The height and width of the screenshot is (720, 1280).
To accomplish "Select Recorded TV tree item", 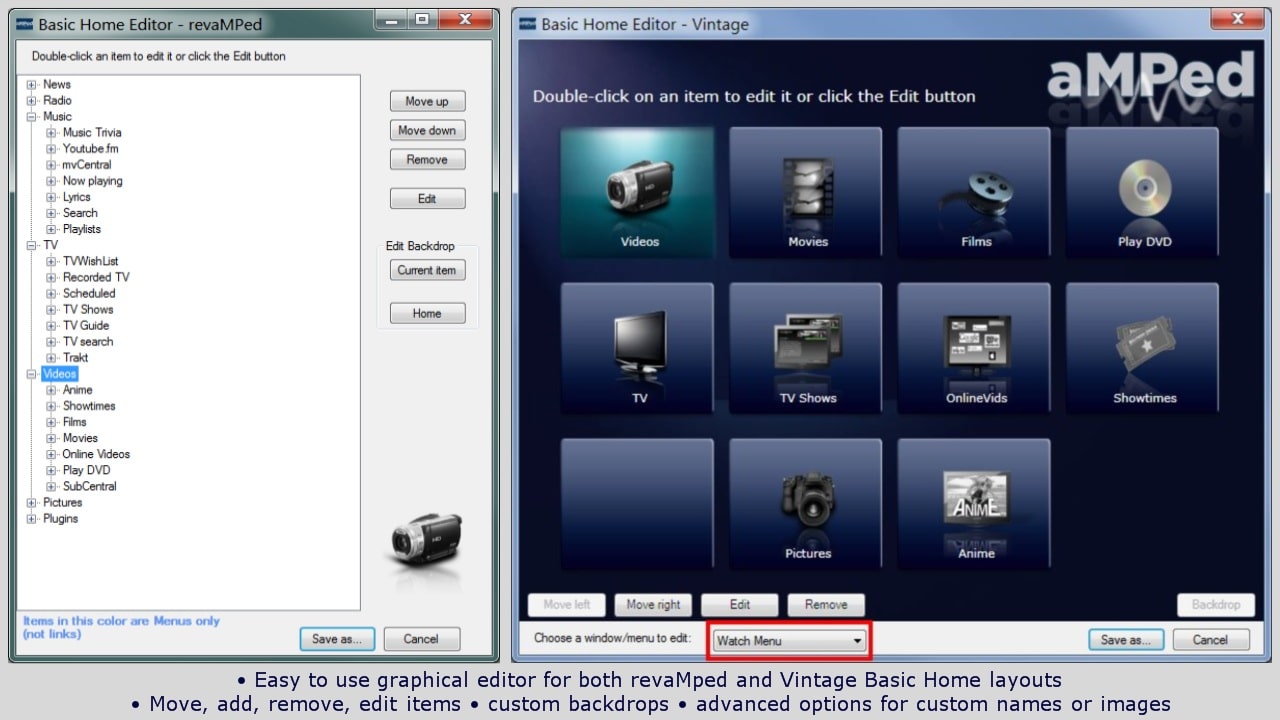I will tap(96, 277).
